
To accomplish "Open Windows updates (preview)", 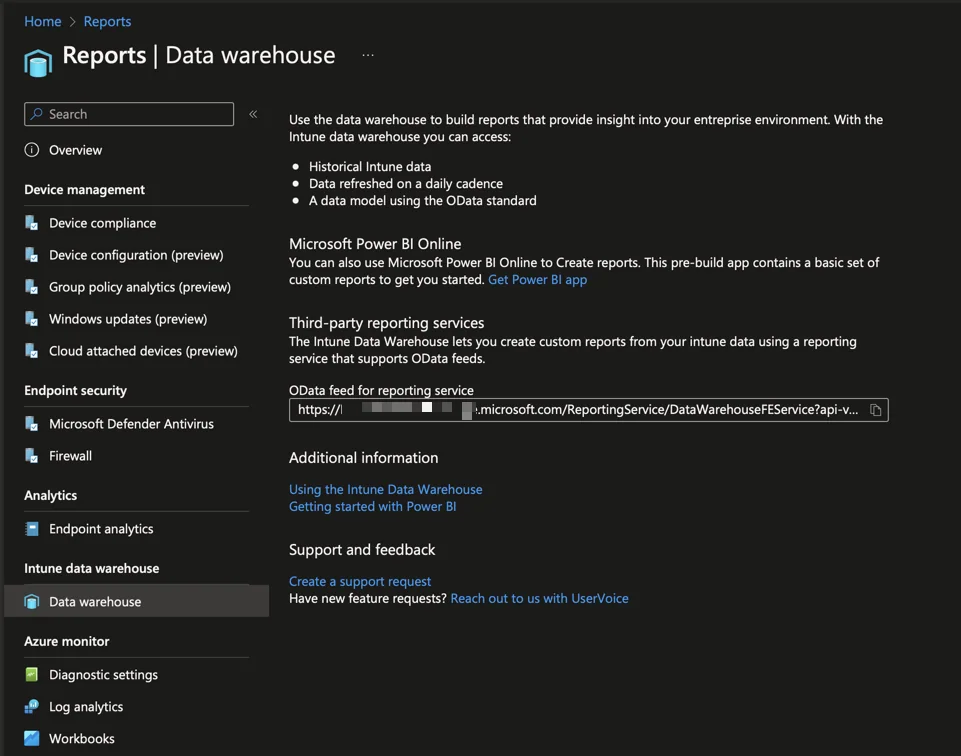I will (128, 319).
